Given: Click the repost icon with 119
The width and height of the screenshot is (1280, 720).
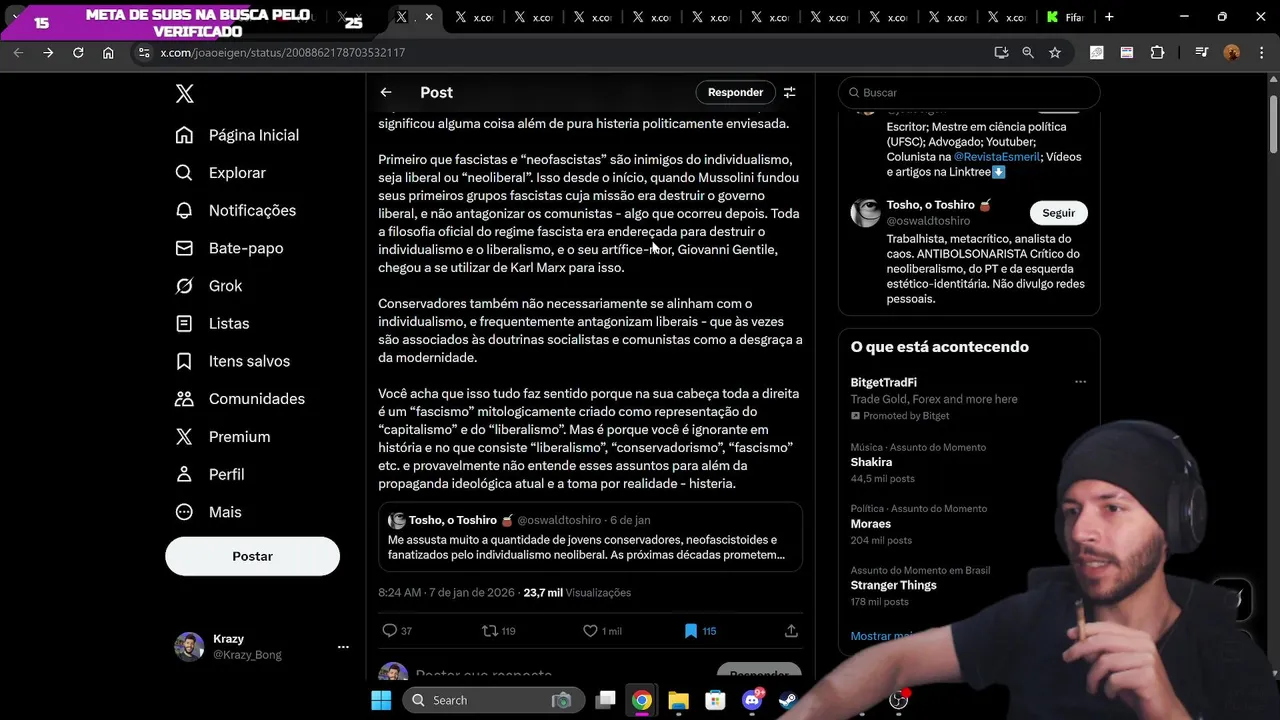Looking at the screenshot, I should click(x=490, y=631).
